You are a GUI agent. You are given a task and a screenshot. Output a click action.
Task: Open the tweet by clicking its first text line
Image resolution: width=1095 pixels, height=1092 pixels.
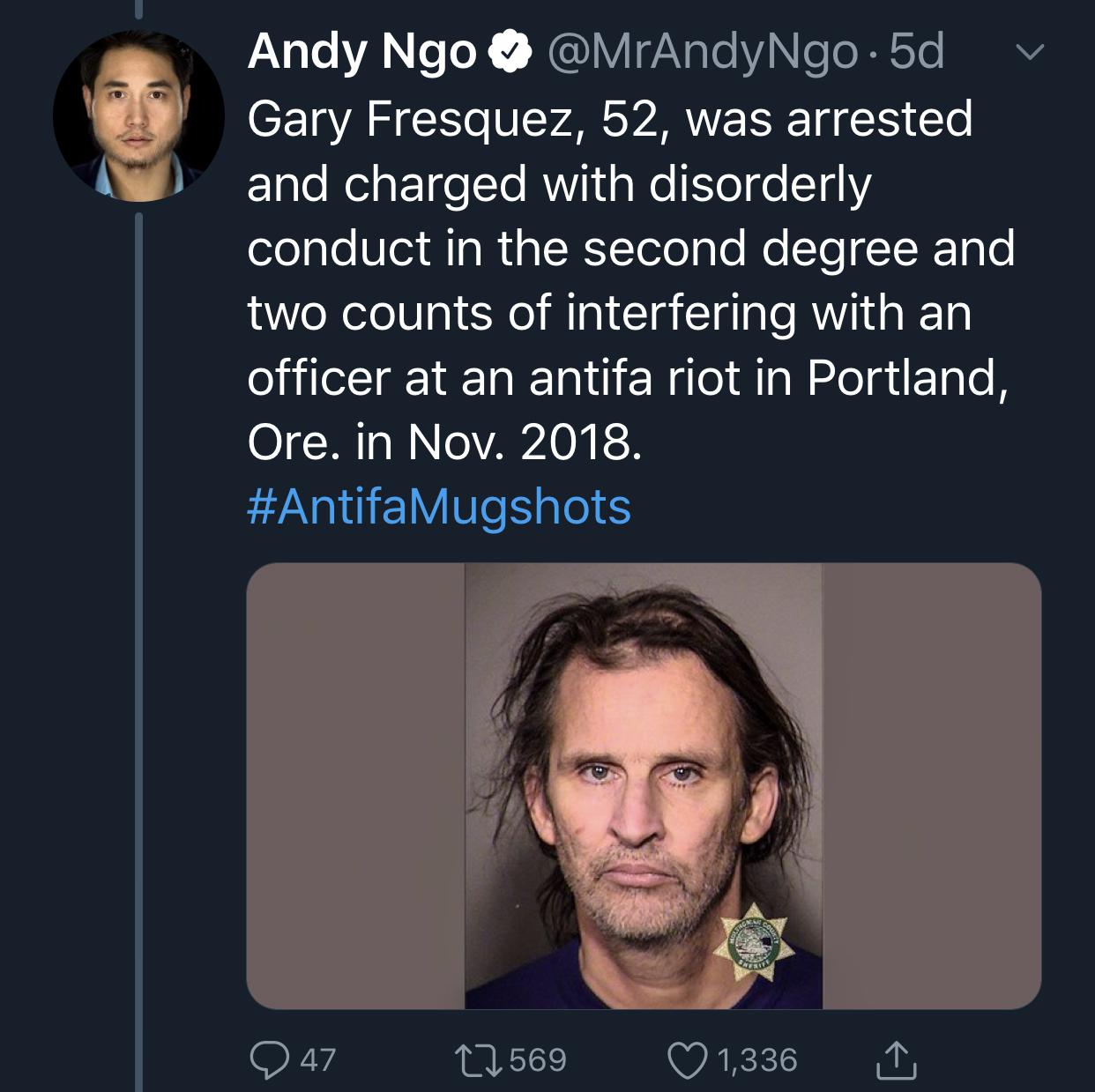(609, 119)
